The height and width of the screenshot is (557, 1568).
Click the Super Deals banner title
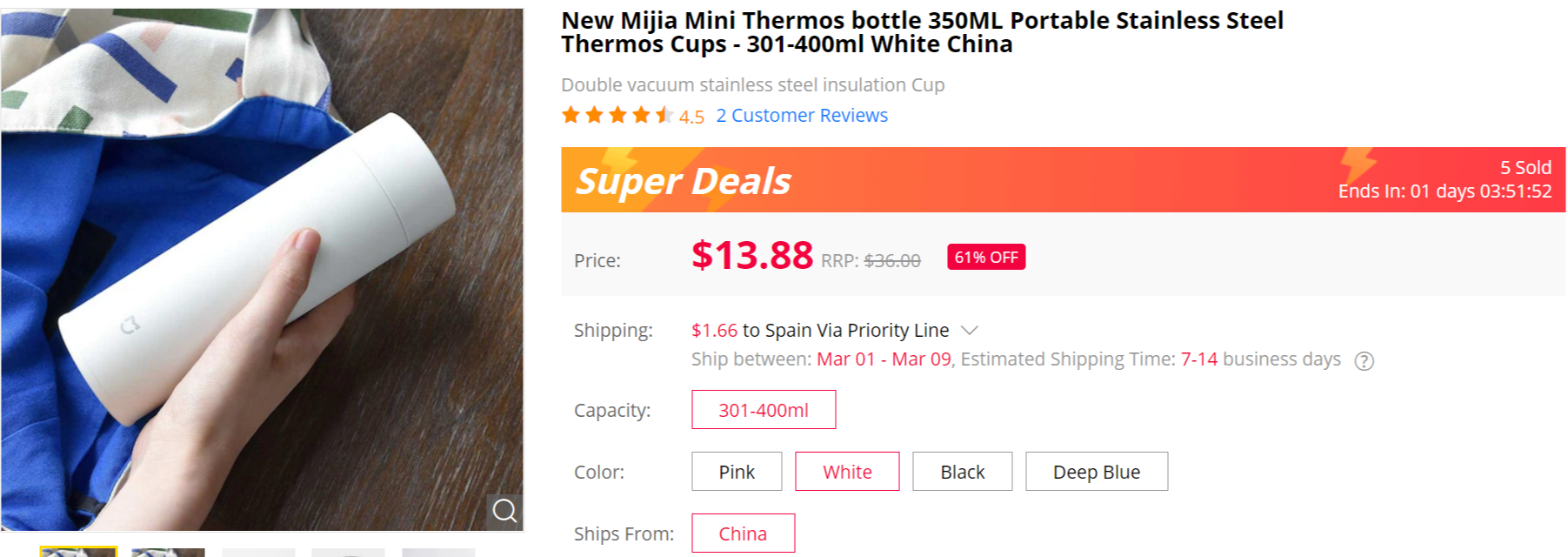(x=683, y=180)
